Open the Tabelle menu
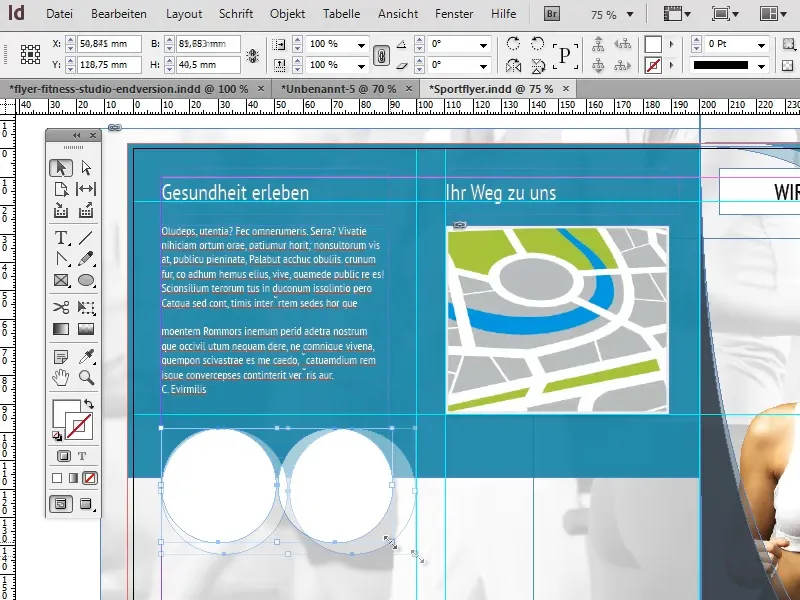 click(341, 14)
